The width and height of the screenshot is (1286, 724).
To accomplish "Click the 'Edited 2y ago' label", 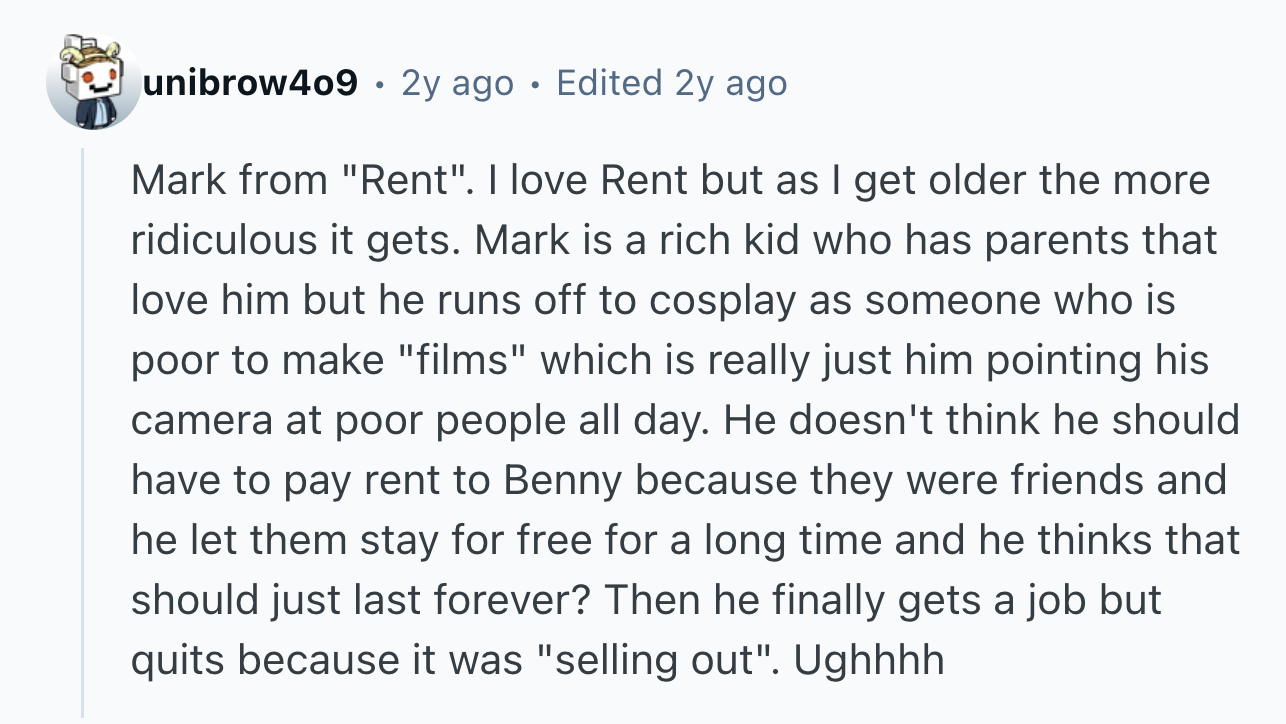I will [672, 83].
